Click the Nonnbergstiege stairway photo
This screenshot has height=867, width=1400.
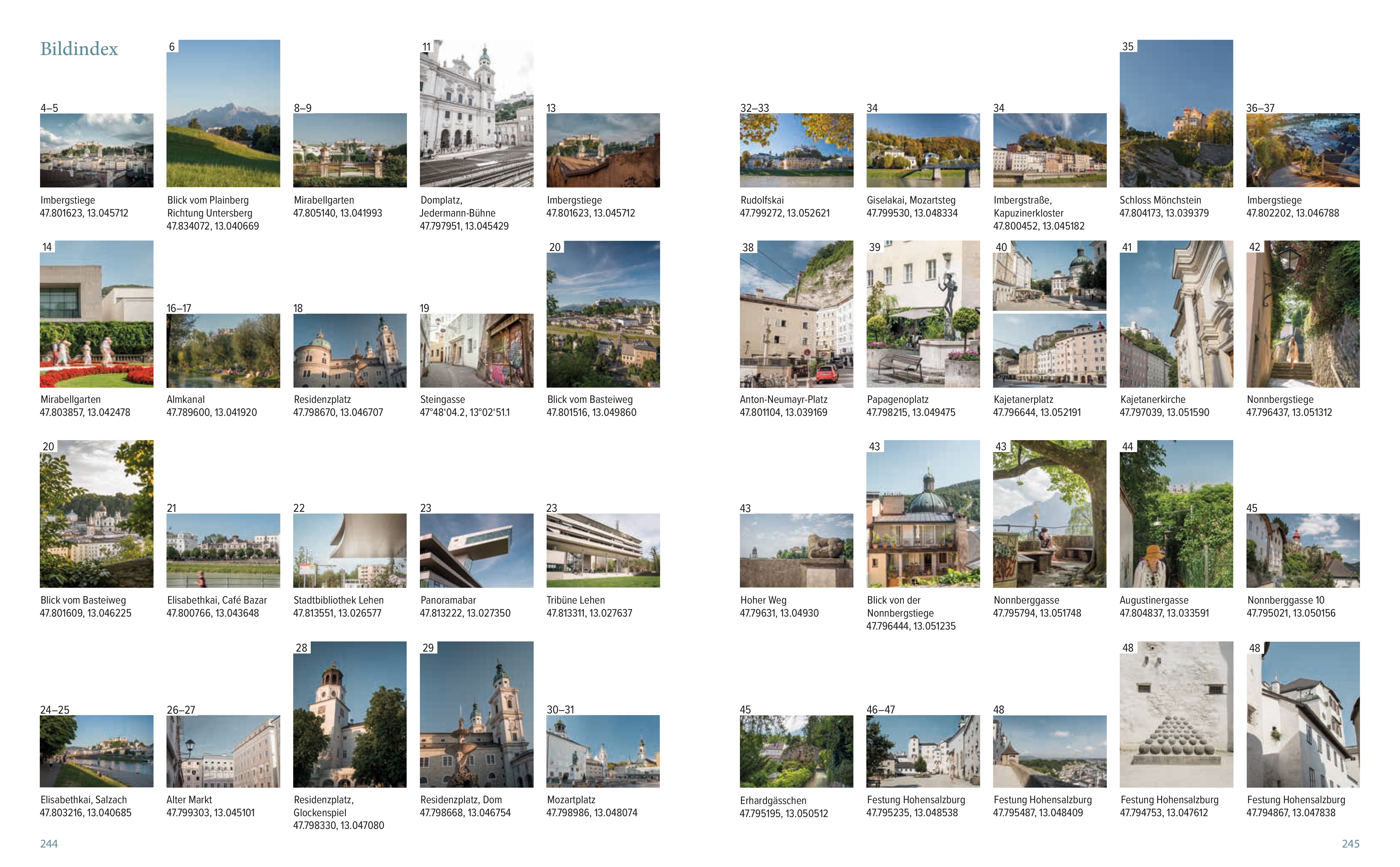[x=1303, y=314]
